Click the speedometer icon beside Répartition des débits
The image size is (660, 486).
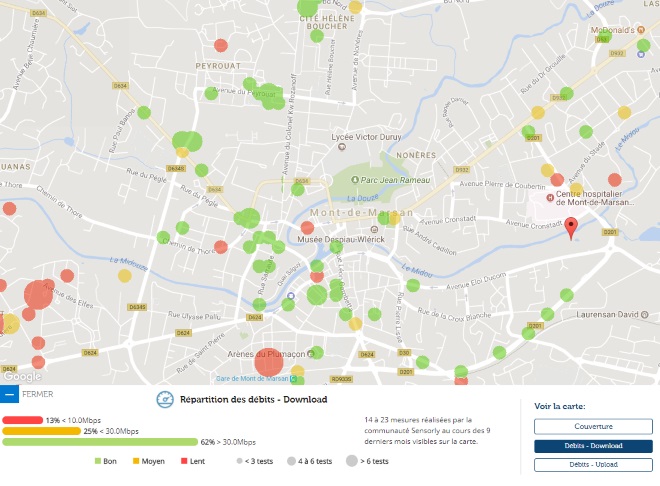166,399
